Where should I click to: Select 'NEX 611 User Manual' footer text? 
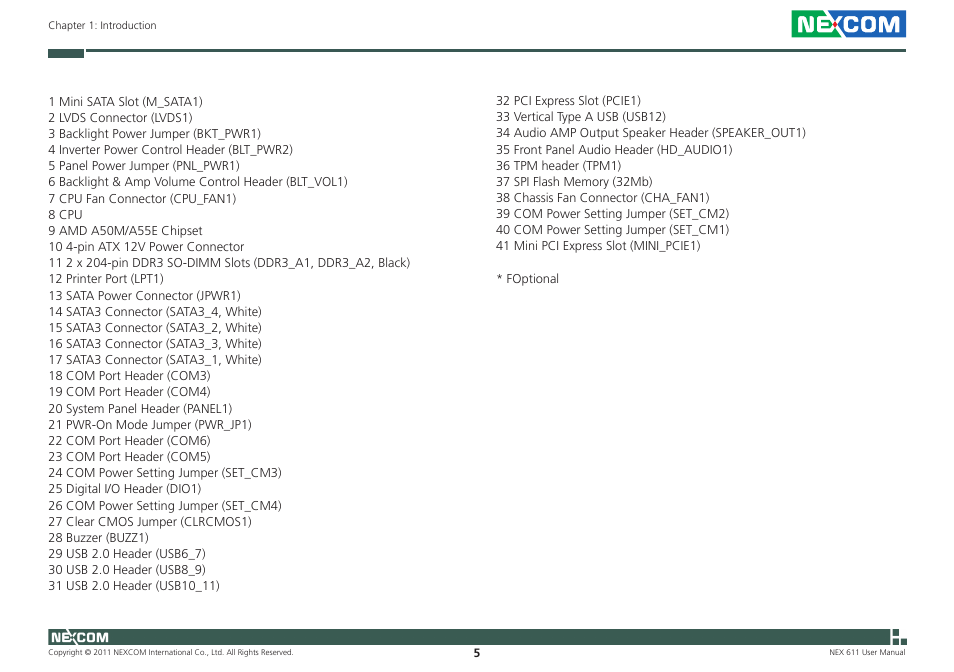point(867,653)
